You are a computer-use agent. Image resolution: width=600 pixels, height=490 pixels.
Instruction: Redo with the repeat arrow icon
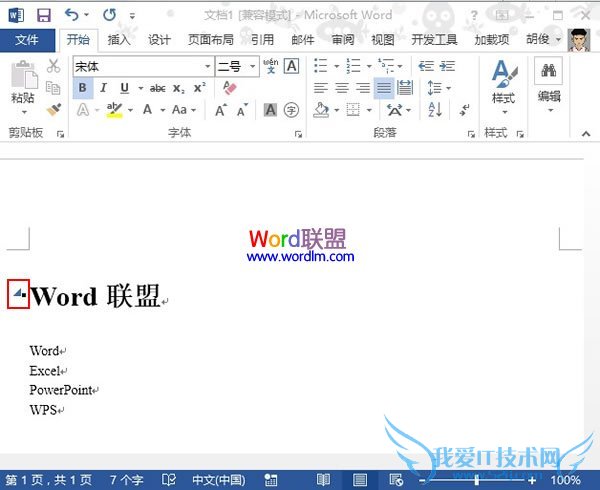point(109,15)
